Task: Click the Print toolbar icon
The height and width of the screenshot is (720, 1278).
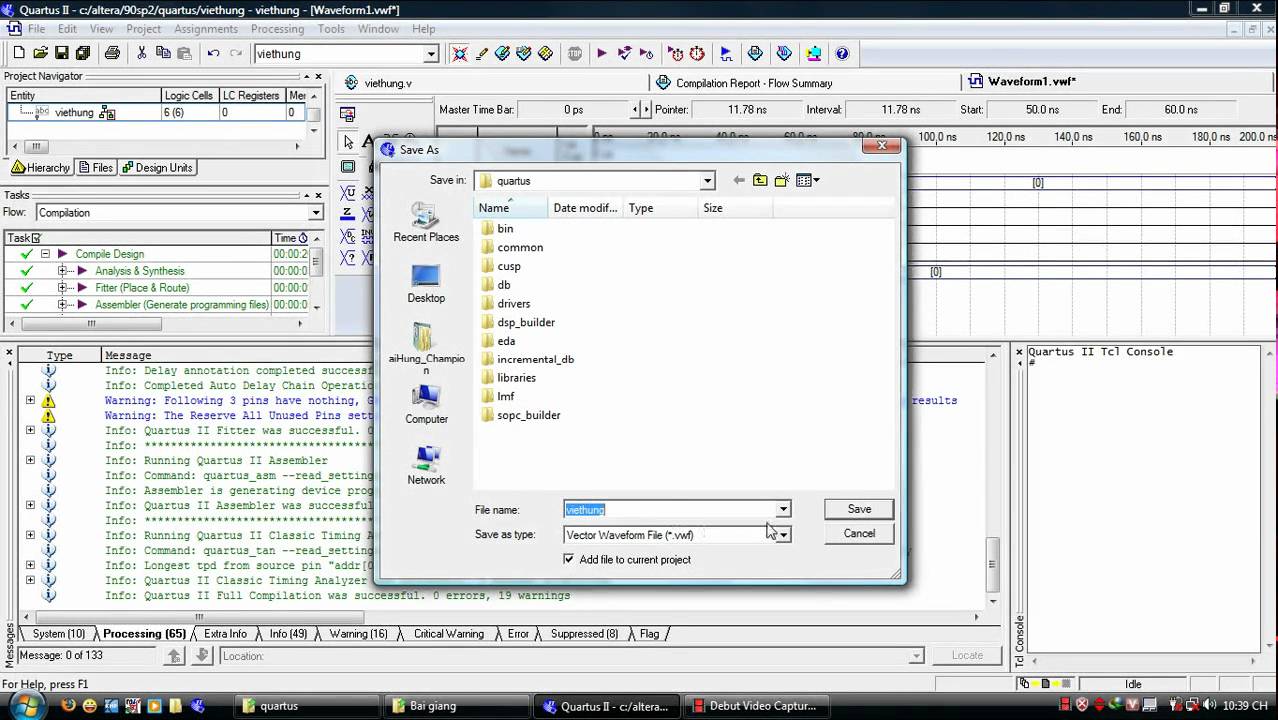Action: click(x=112, y=53)
